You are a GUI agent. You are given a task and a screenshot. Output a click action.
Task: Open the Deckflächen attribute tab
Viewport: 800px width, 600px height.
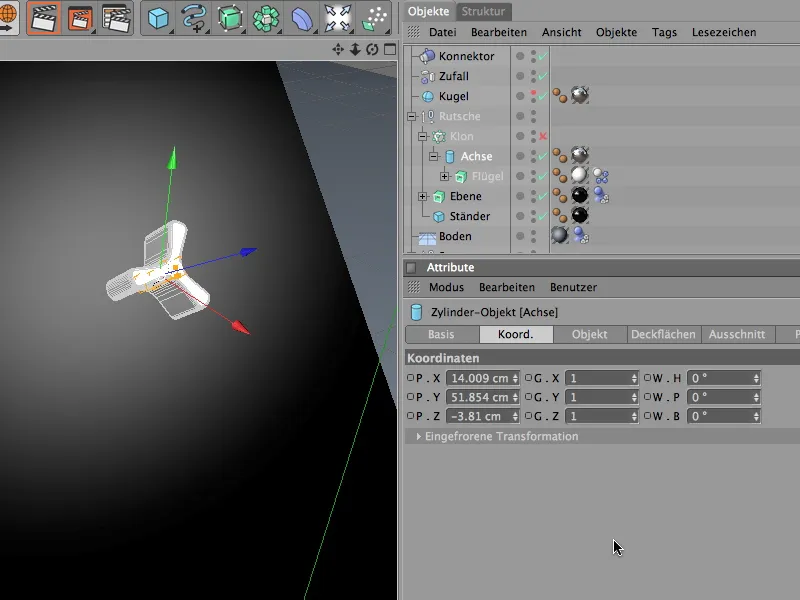[664, 335]
